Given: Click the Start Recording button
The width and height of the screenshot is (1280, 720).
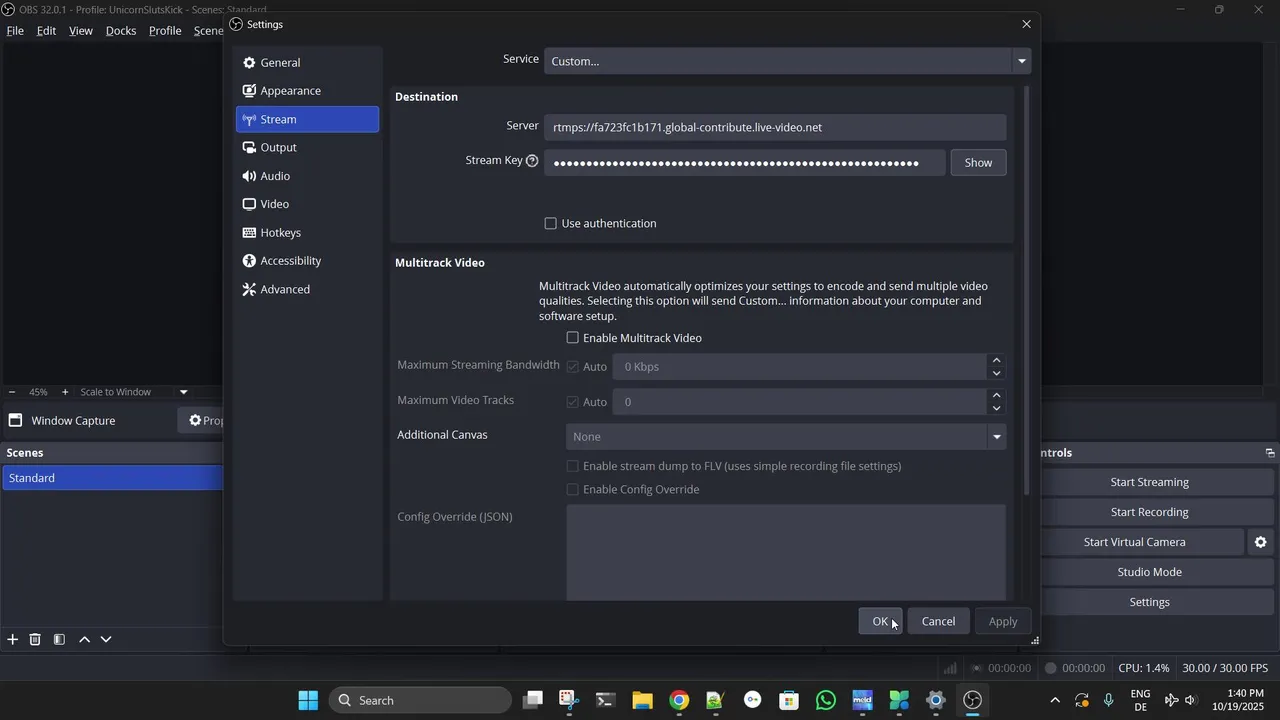Looking at the screenshot, I should coord(1149,512).
